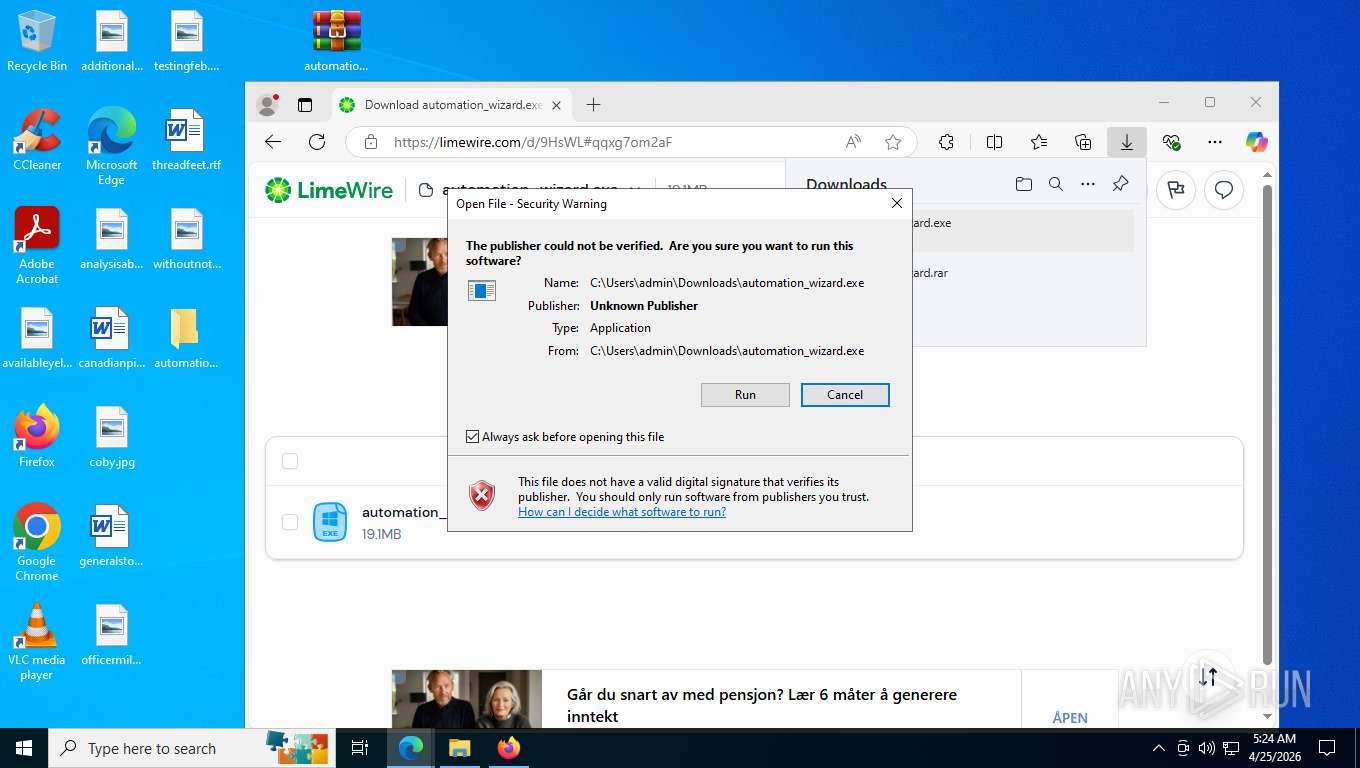Refresh the LimeWire page

pyautogui.click(x=317, y=142)
